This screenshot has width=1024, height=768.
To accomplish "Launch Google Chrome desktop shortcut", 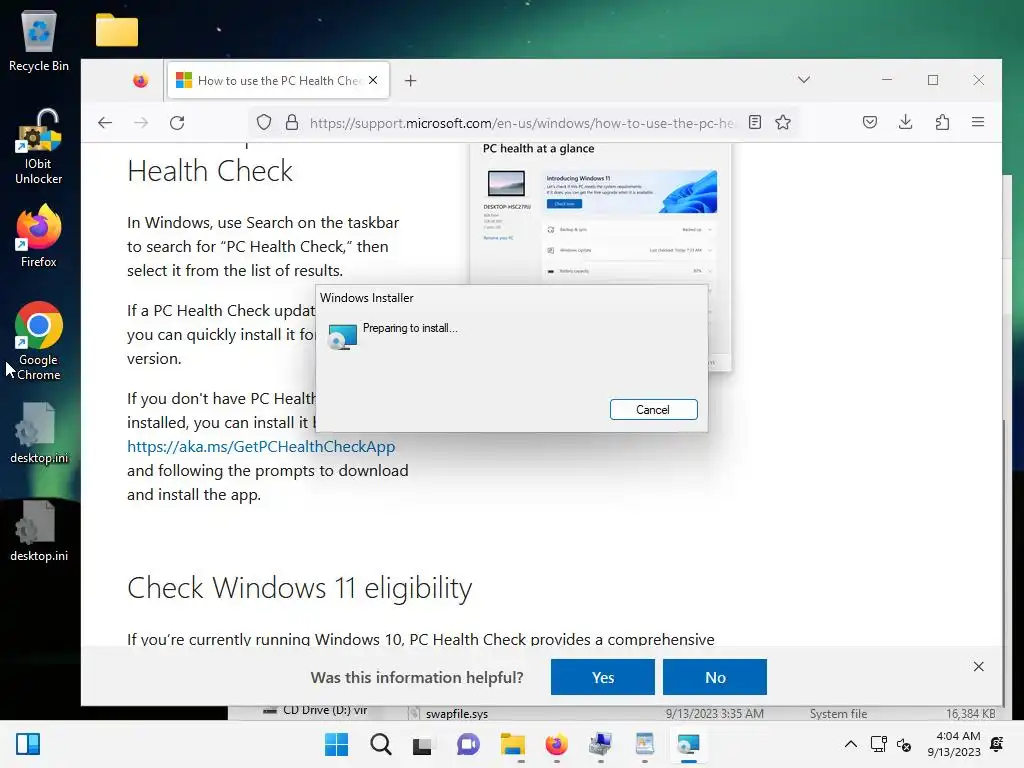I will click(39, 341).
